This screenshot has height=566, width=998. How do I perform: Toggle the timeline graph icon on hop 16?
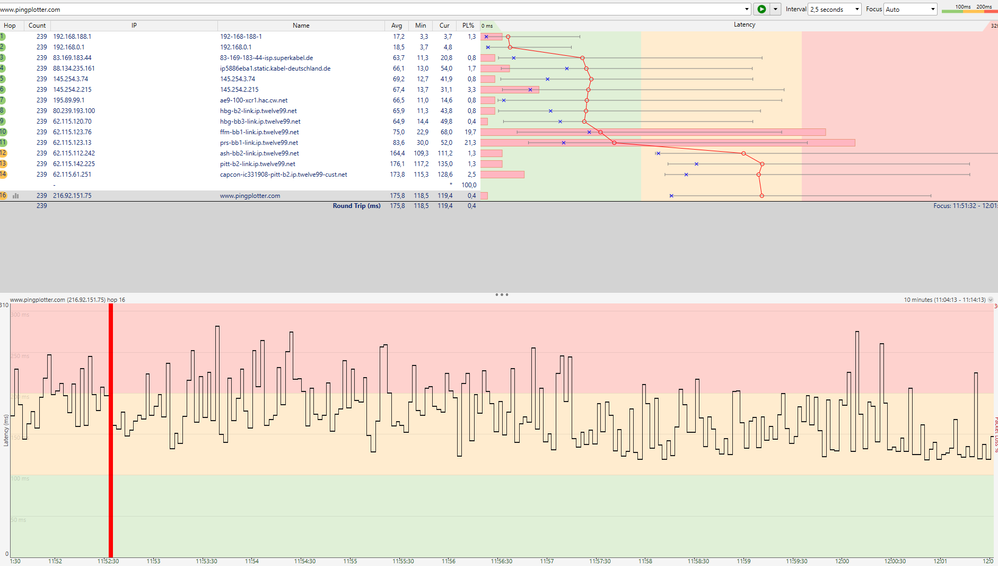click(x=16, y=196)
